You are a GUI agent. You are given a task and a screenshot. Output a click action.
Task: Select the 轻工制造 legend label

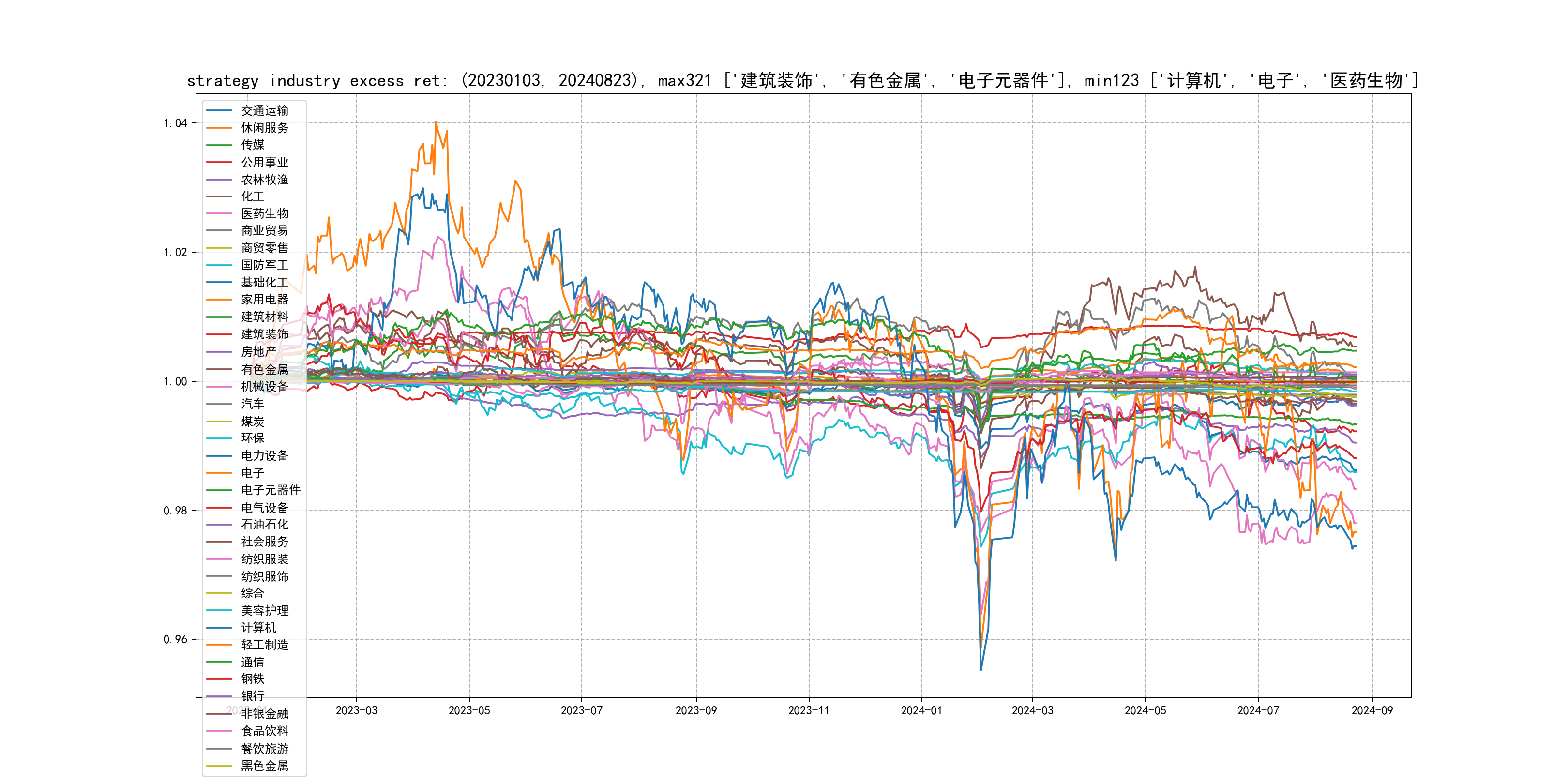264,645
